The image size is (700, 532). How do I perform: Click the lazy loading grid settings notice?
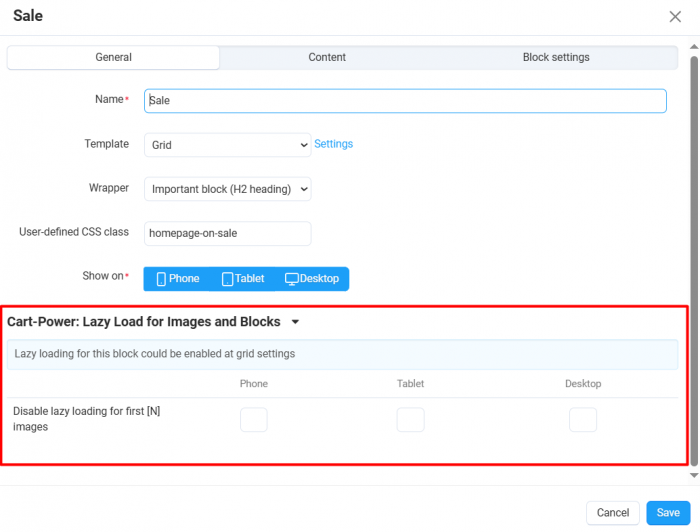click(x=342, y=354)
